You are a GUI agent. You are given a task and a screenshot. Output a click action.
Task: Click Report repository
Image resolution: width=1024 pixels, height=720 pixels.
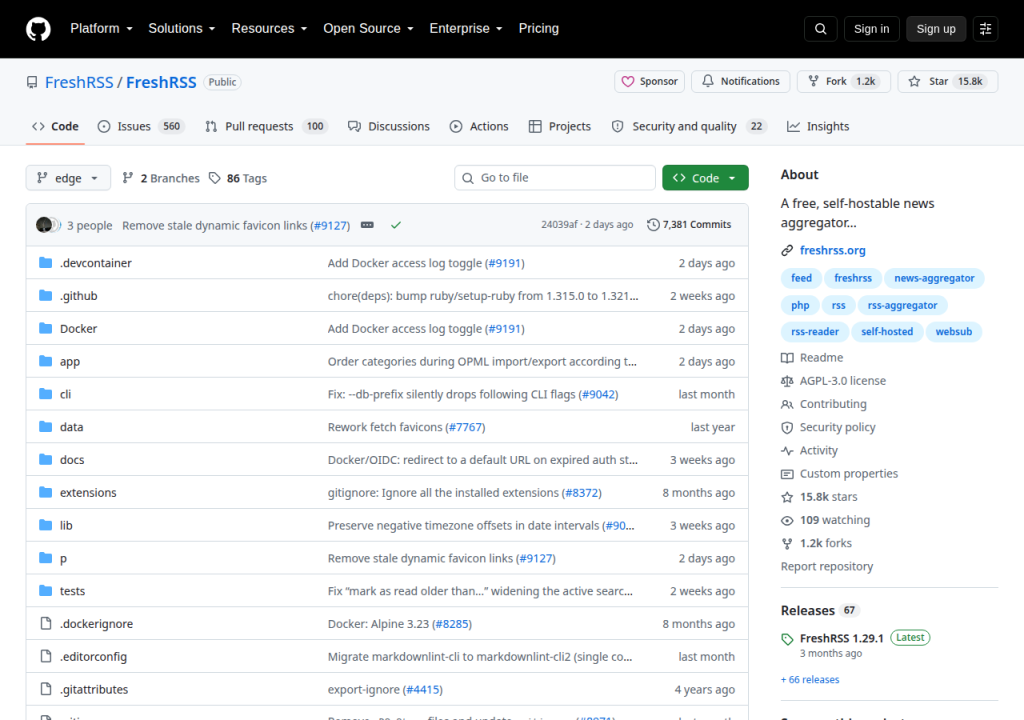coord(827,566)
